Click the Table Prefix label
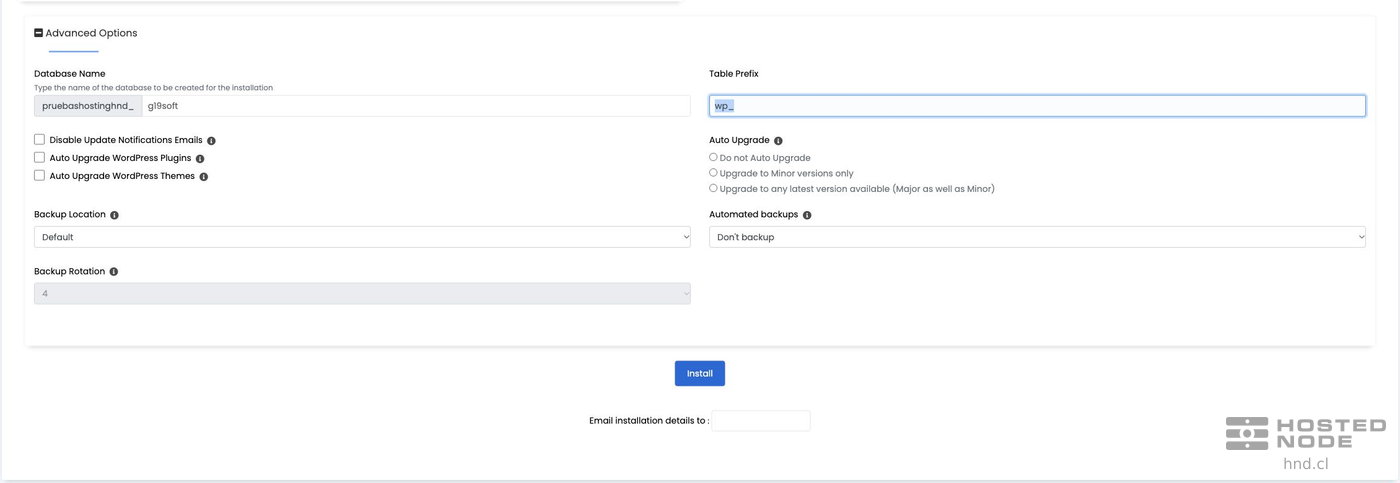 tap(734, 74)
